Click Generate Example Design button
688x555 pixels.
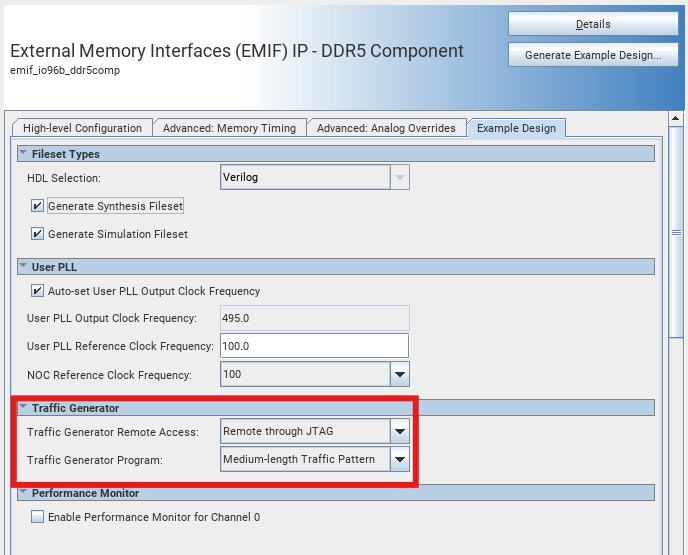[593, 55]
